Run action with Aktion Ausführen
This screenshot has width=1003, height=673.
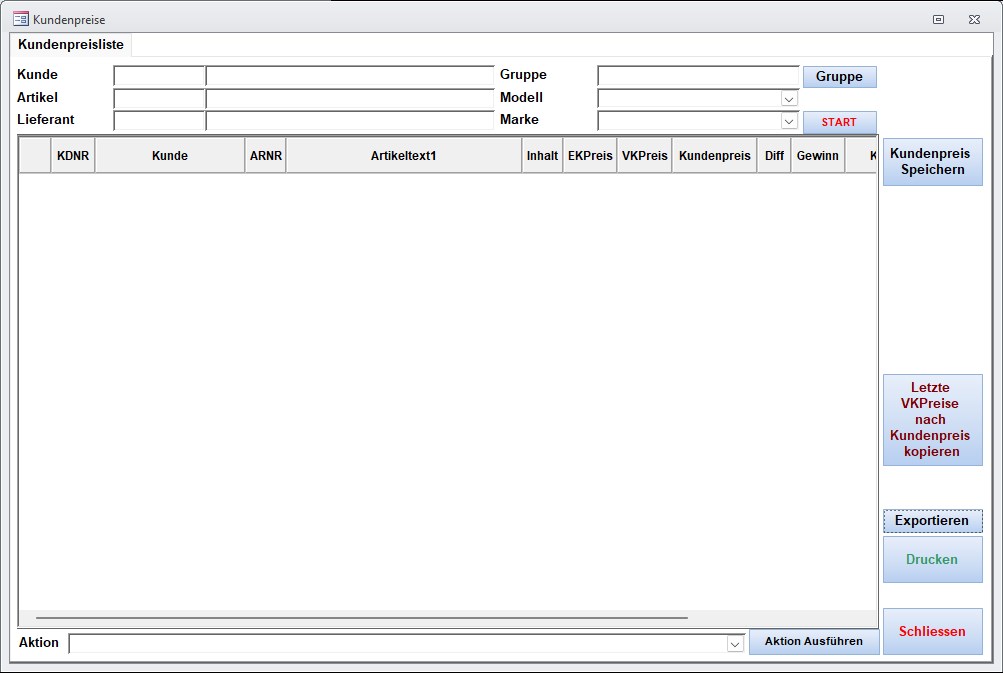813,642
